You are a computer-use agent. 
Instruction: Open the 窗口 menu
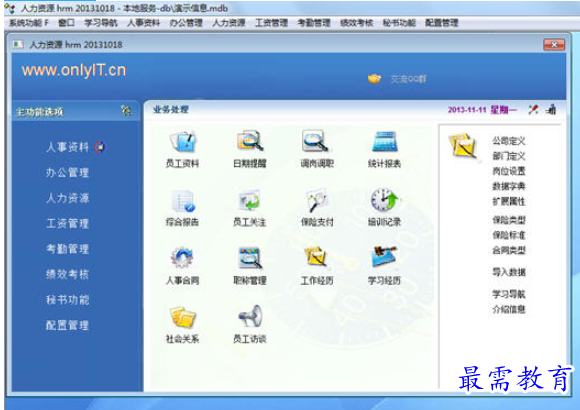67,23
